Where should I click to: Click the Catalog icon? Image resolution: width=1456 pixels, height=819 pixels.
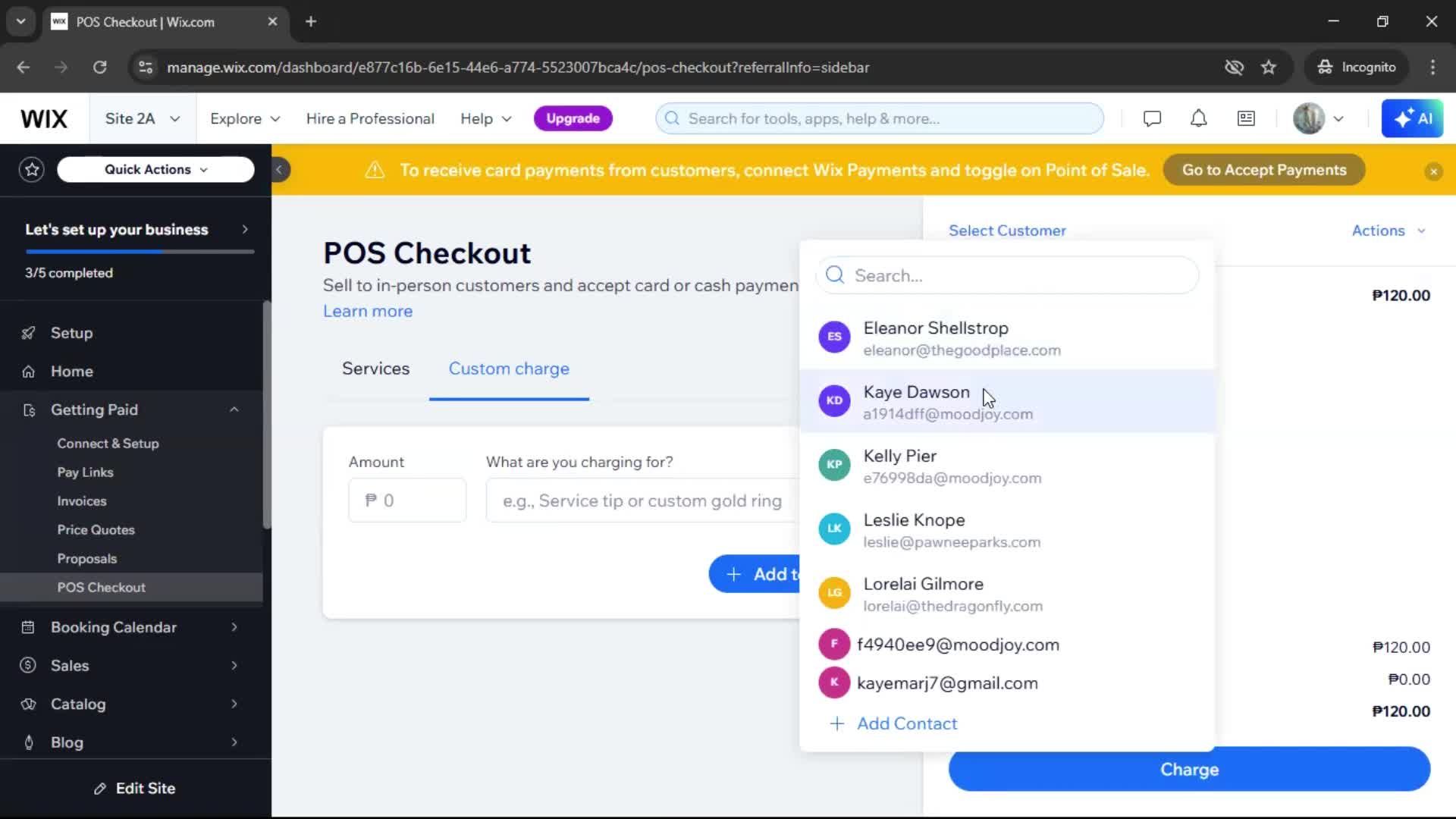point(28,704)
